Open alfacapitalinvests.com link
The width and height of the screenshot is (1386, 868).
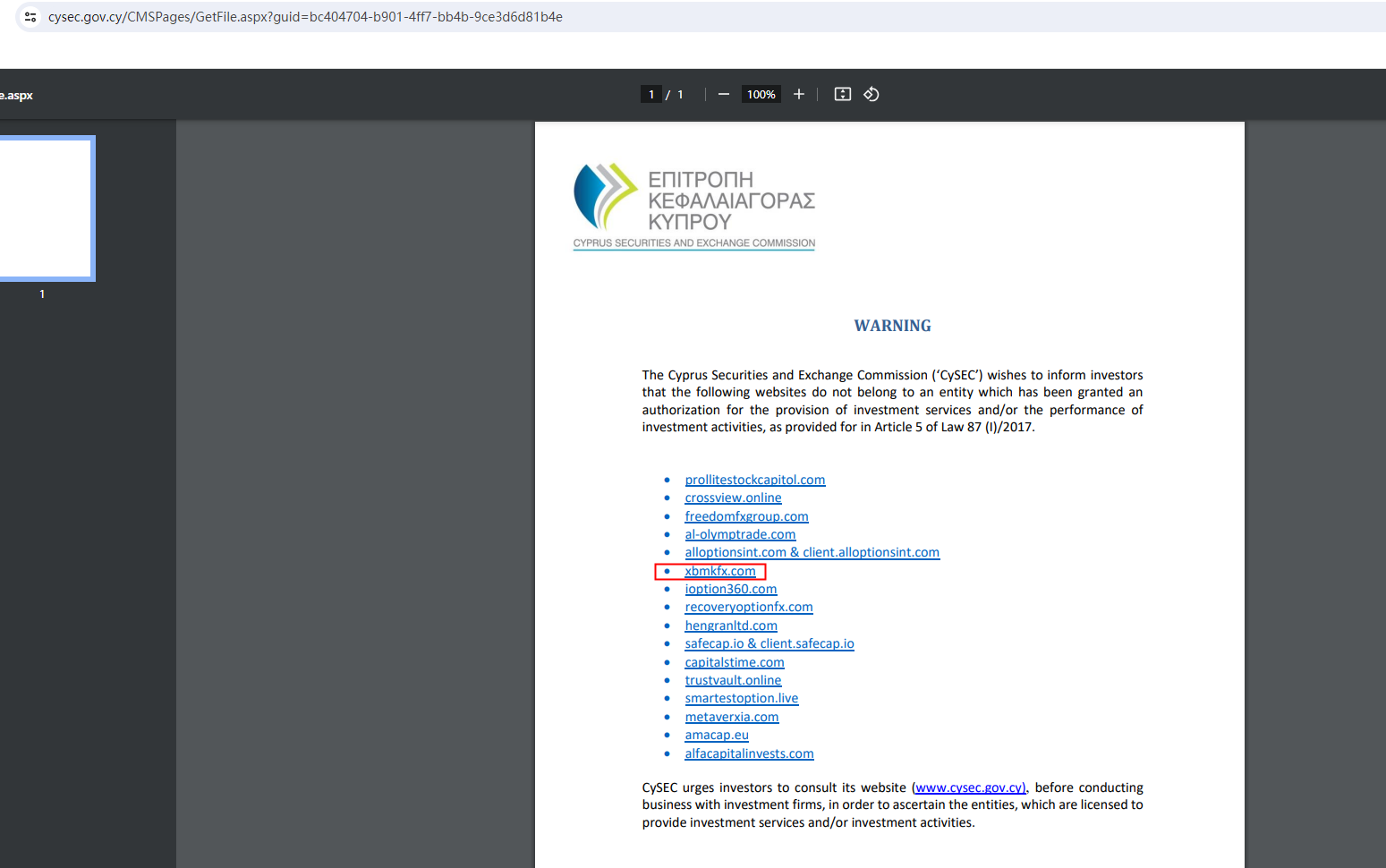pyautogui.click(x=749, y=753)
